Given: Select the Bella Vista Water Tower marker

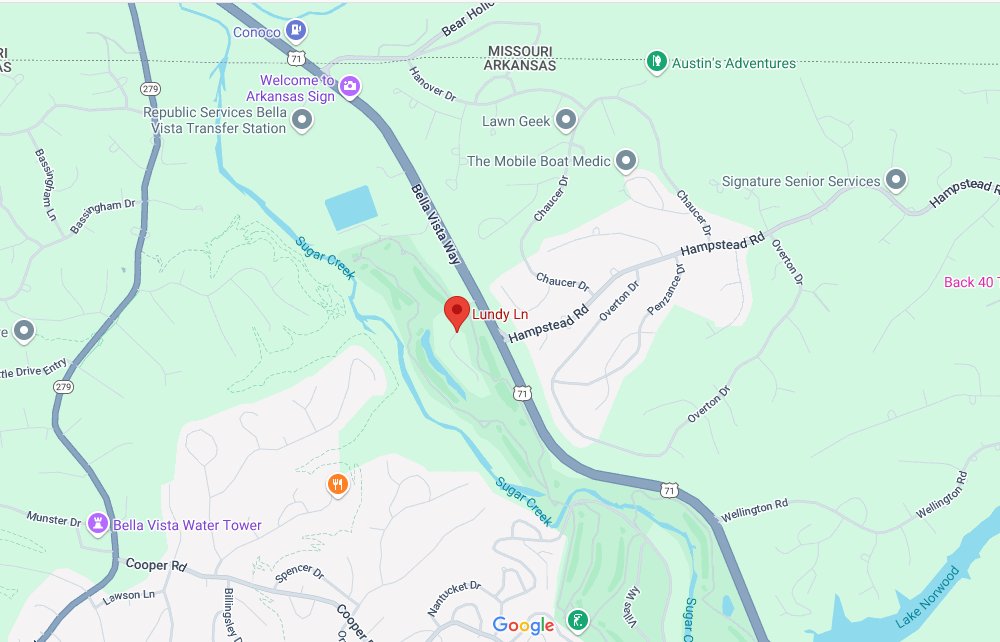Looking at the screenshot, I should pos(98,524).
